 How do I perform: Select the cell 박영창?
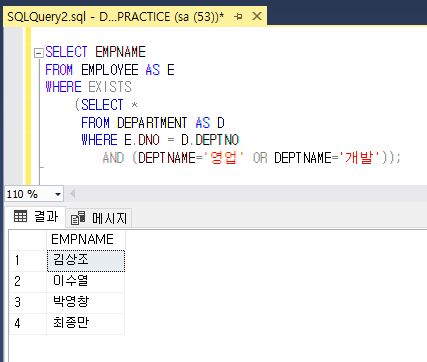[x=86, y=303]
